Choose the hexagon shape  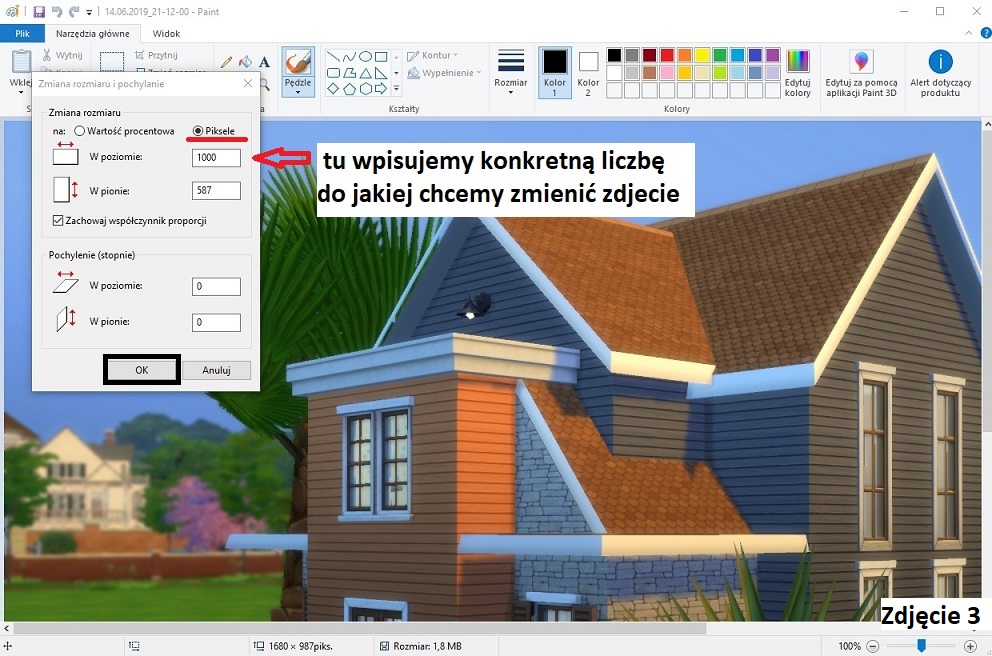pyautogui.click(x=365, y=89)
